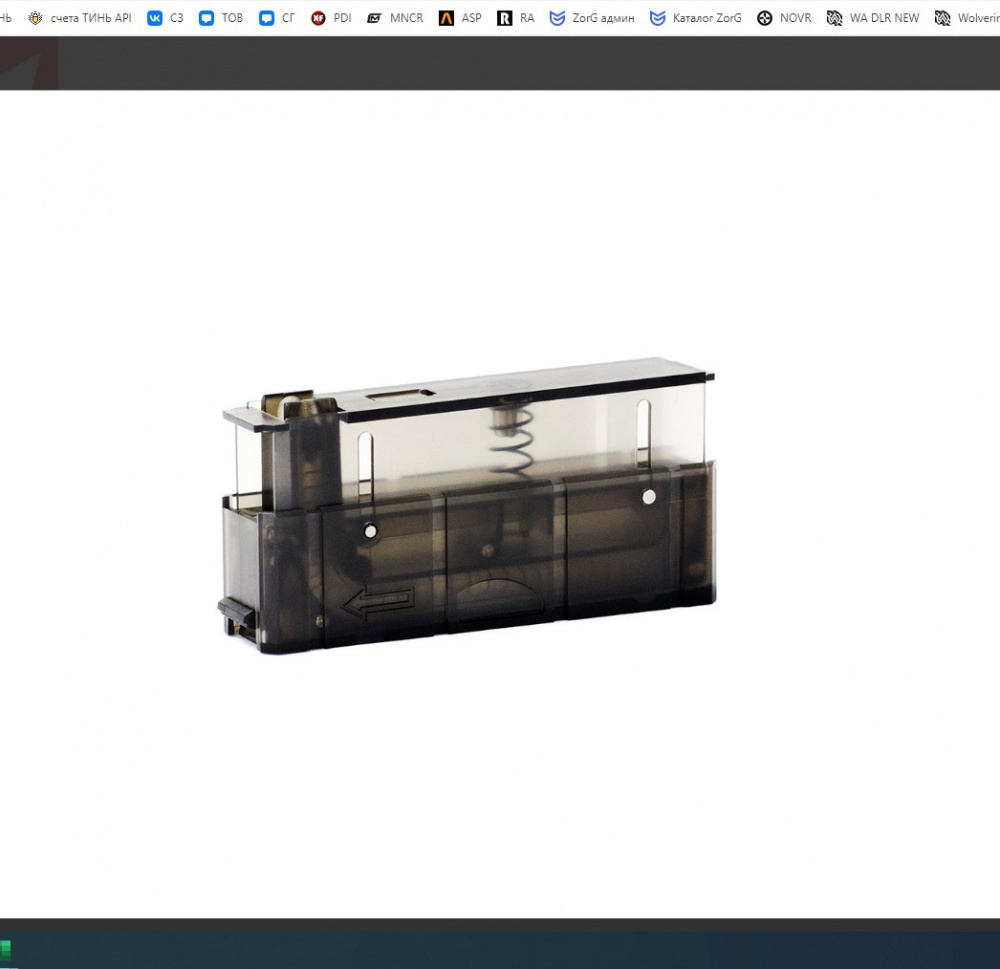The image size is (1000, 969).
Task: Click the blue chat icon beside СГ
Action: pyautogui.click(x=266, y=18)
